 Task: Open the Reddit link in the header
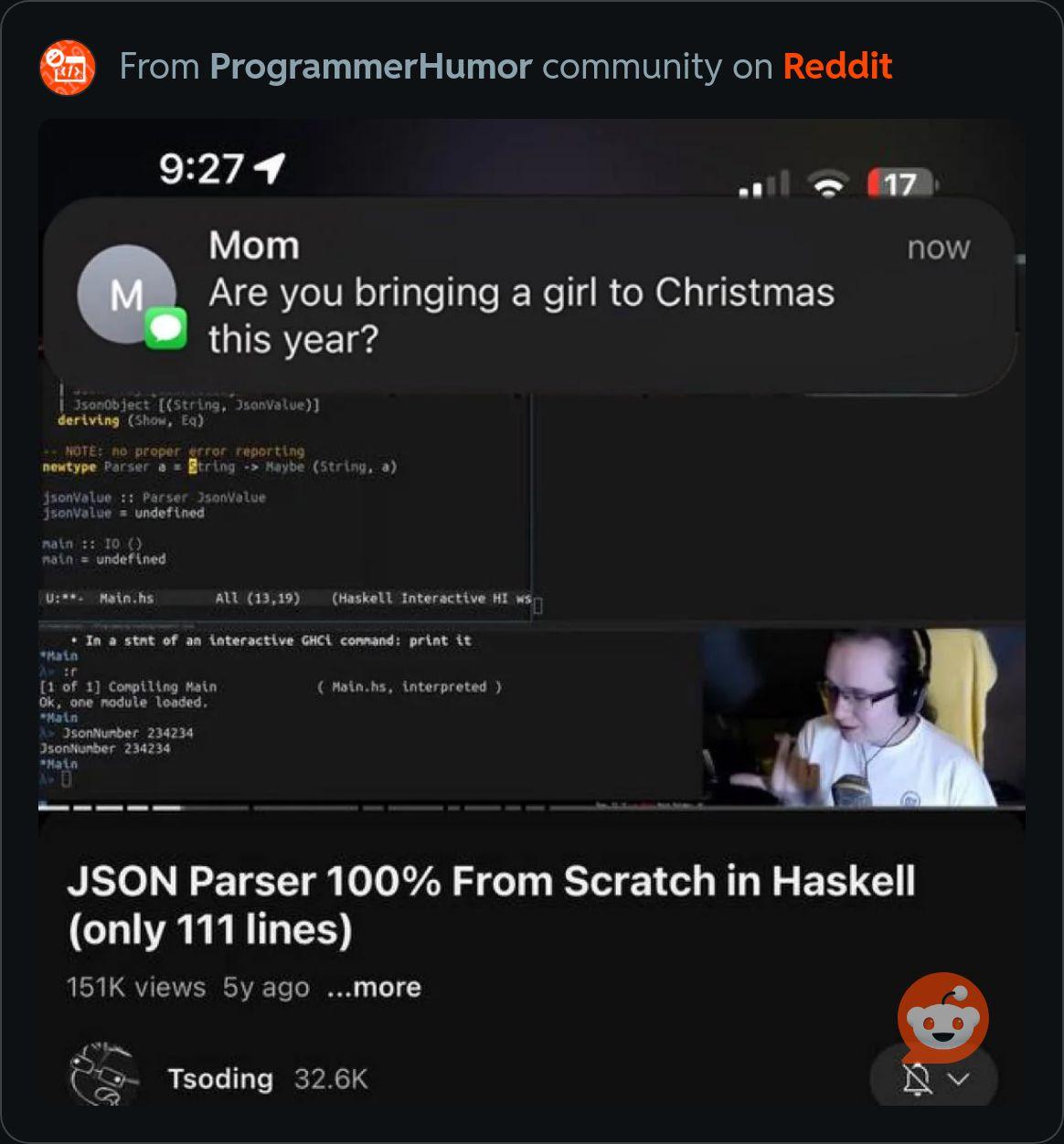click(837, 67)
